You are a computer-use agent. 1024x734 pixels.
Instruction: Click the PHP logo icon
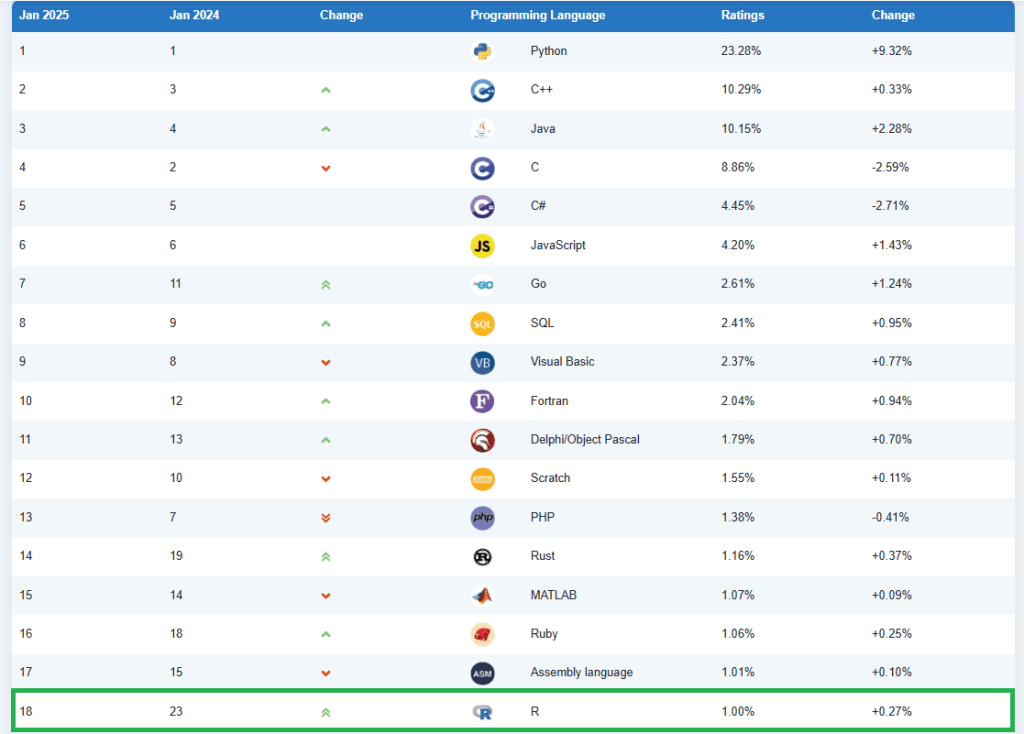pyautogui.click(x=482, y=517)
